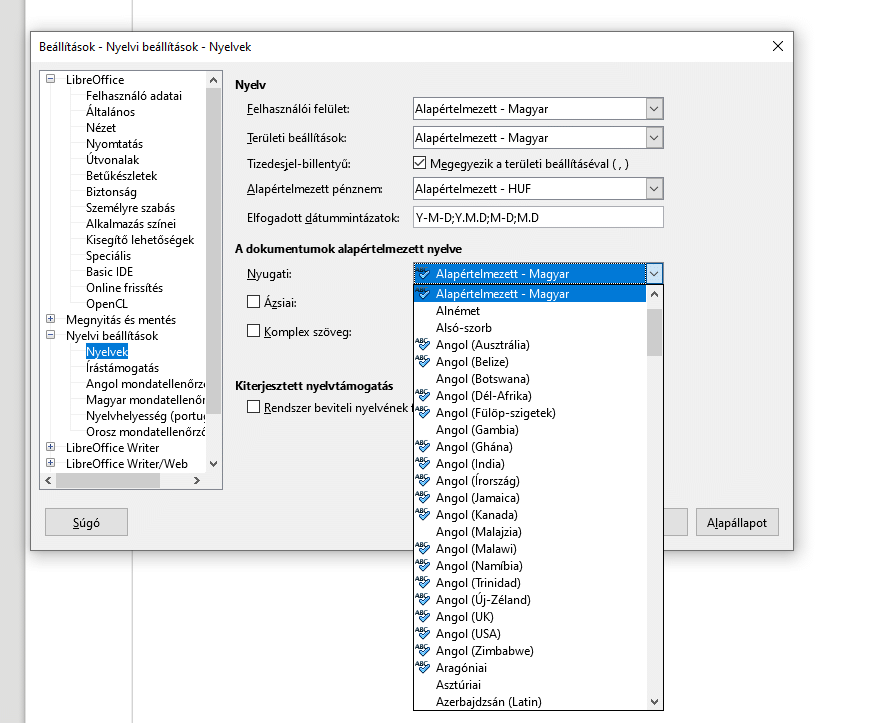Toggle the Ázsiai checkbox

click(254, 301)
